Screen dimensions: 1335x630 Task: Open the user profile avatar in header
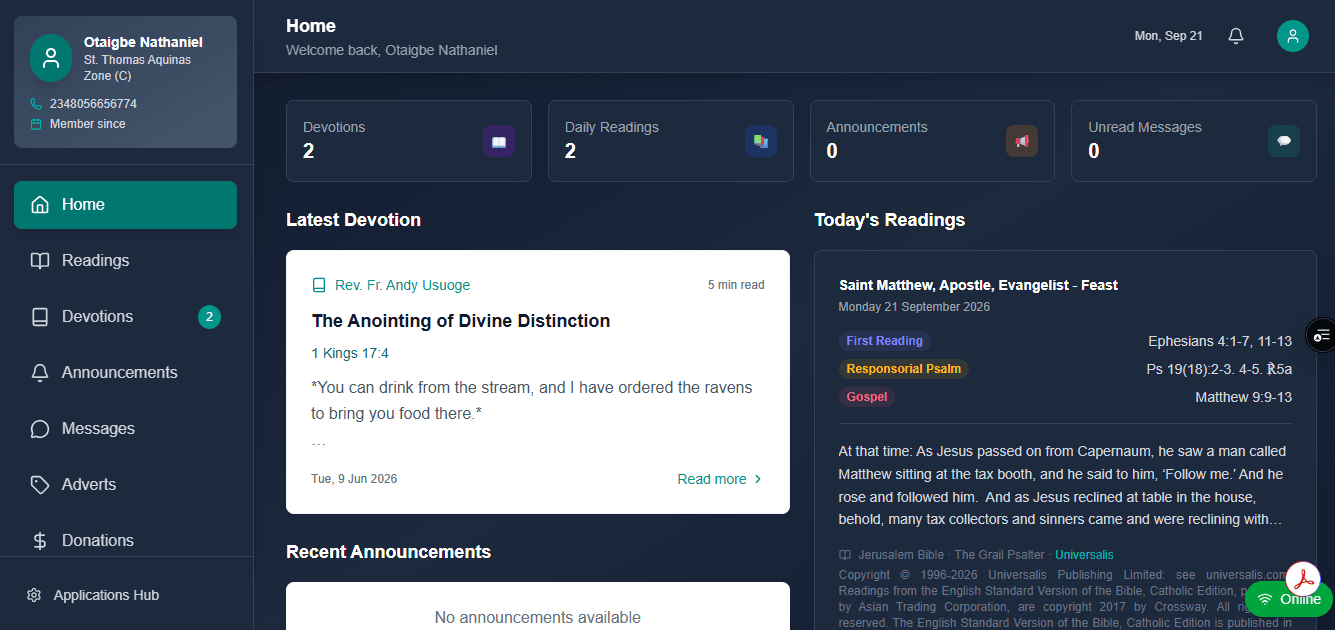click(x=1293, y=36)
